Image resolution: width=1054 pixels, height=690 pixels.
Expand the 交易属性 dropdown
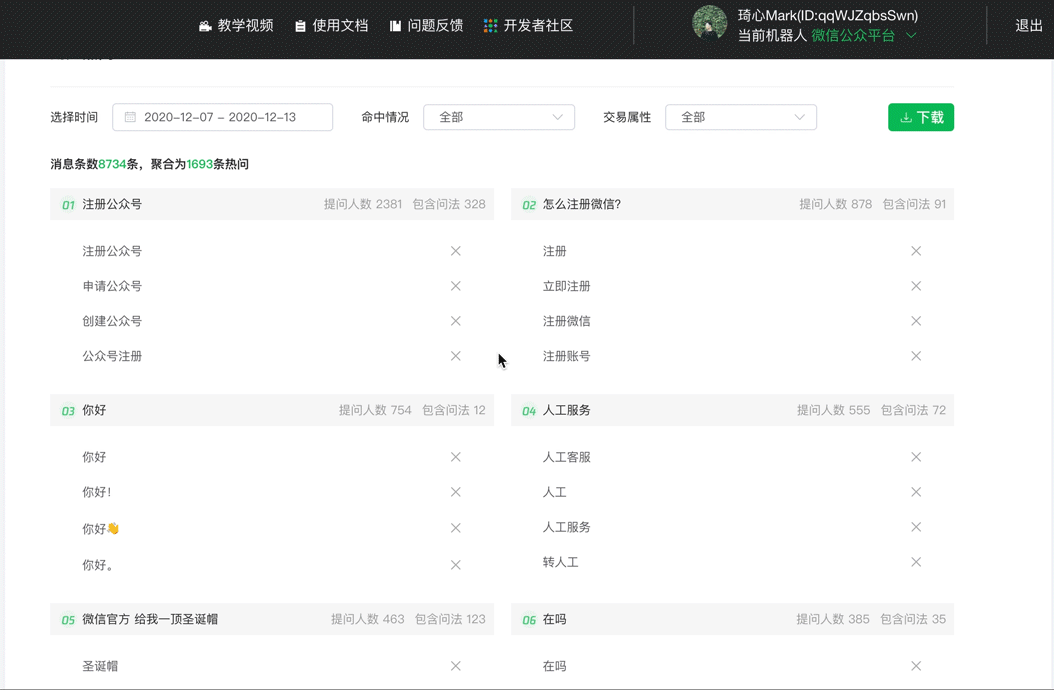741,117
